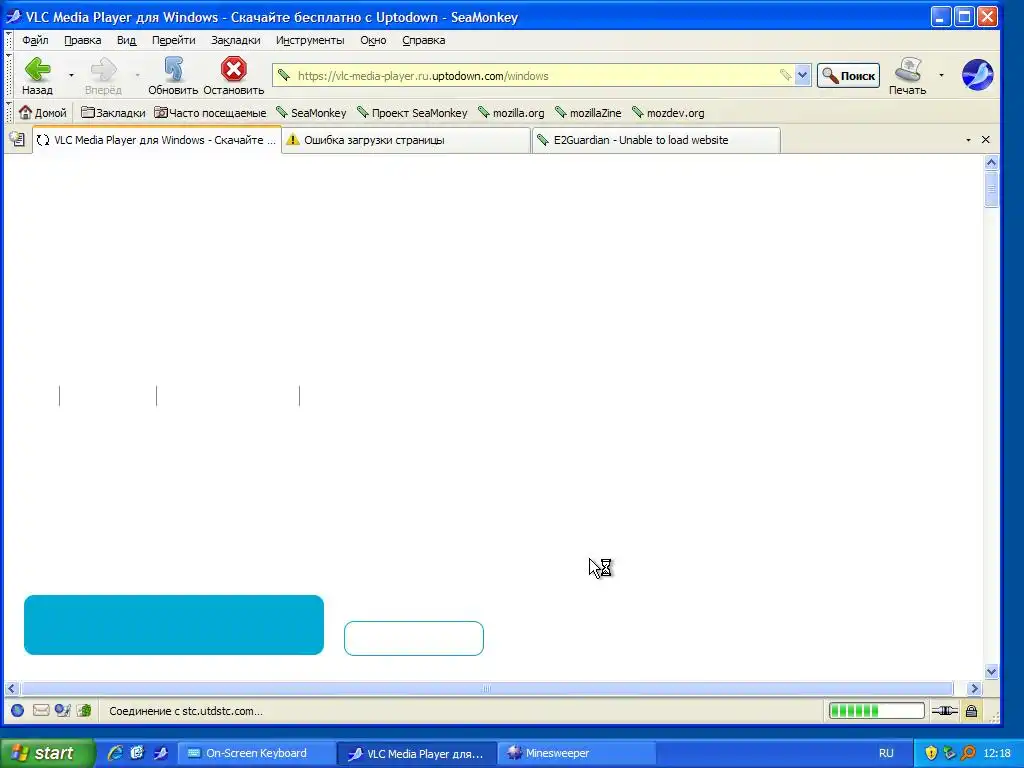Click the URL bar site identity icon
This screenshot has width=1024, height=768.
click(283, 76)
